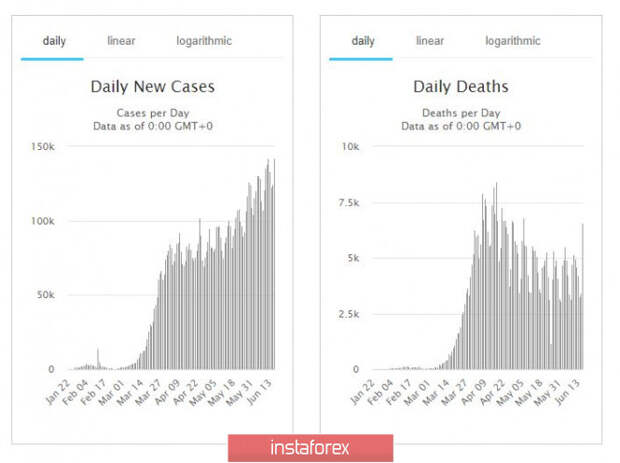Click the instaforex logo banner
This screenshot has height=463, width=620.
click(x=310, y=448)
